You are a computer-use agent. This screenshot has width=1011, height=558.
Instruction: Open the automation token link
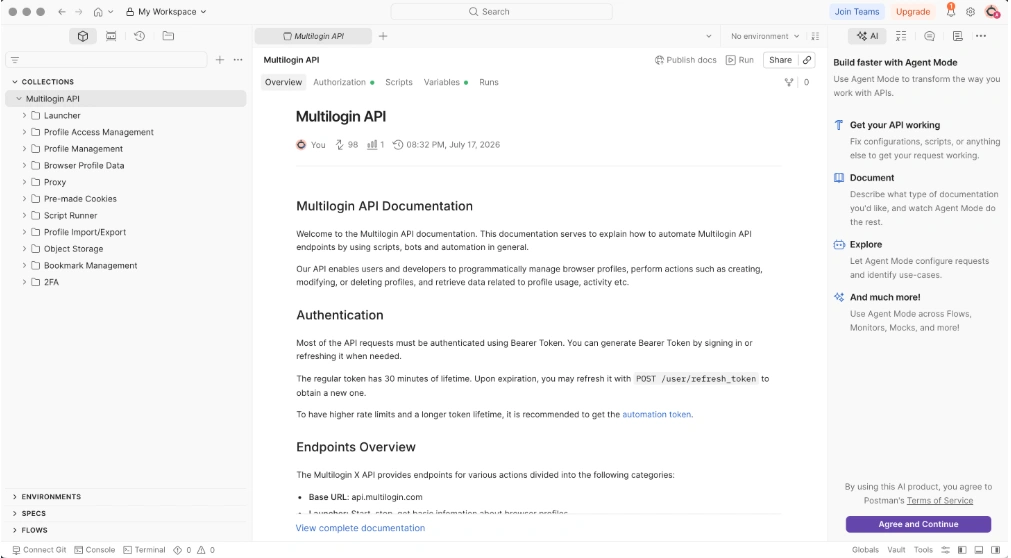656,414
